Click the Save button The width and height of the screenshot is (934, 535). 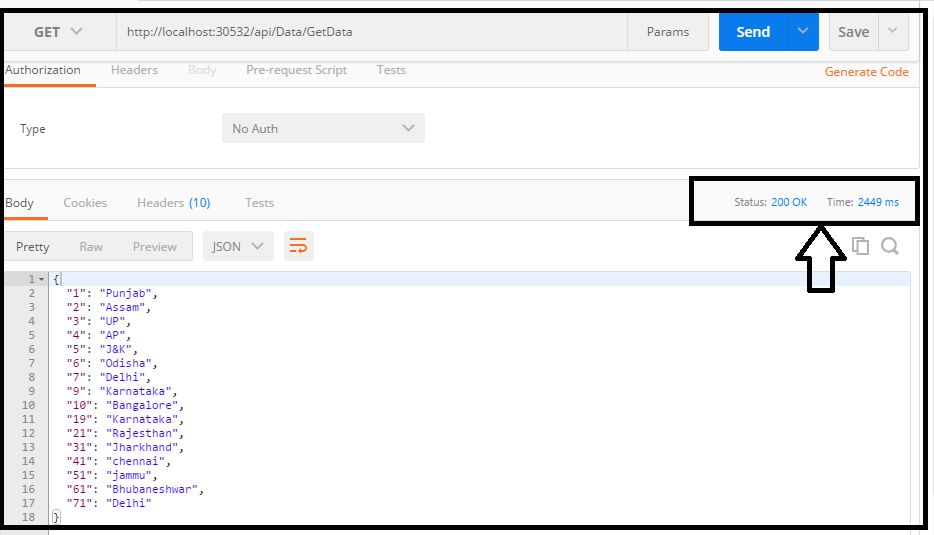[x=854, y=32]
